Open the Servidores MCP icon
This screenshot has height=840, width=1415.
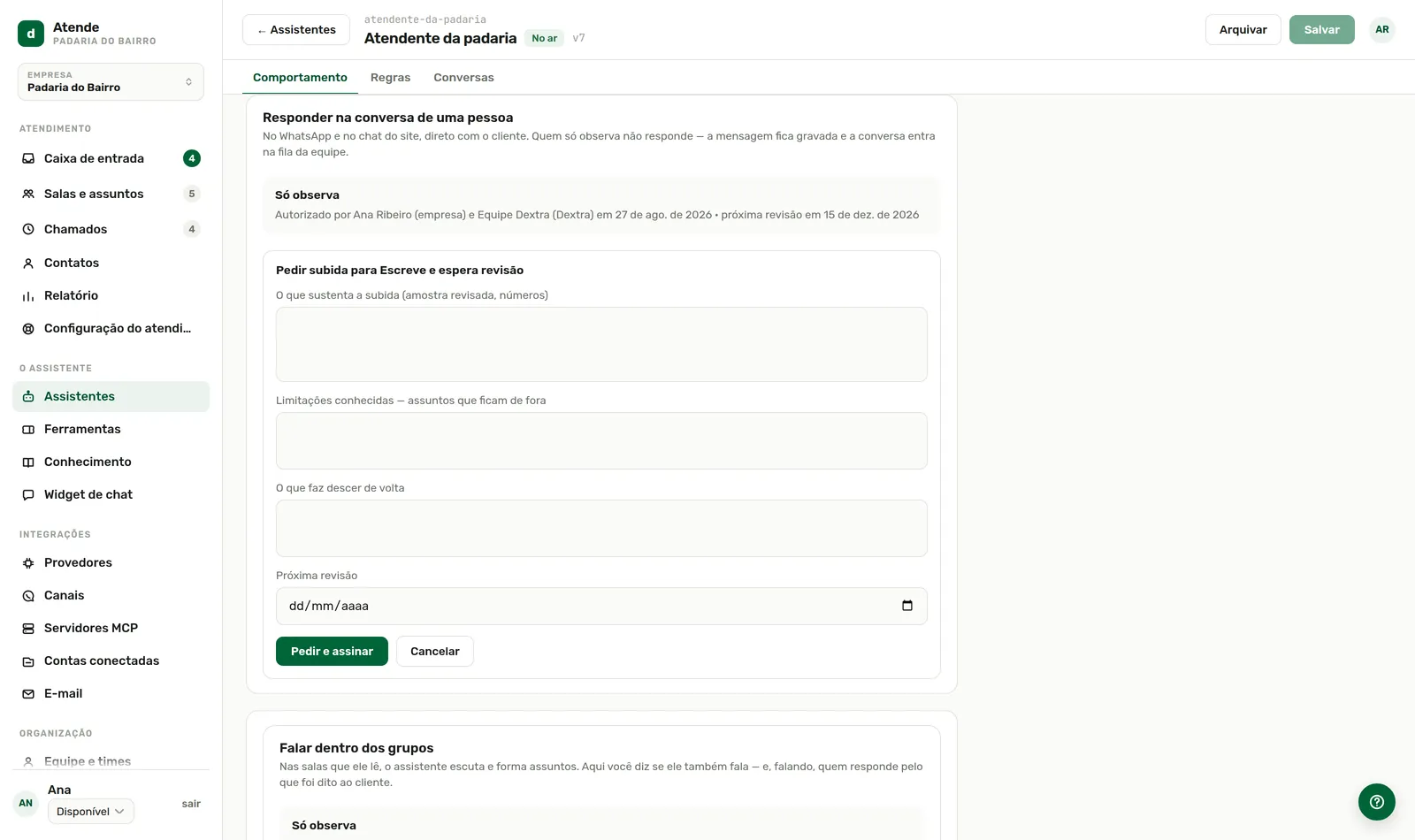[x=28, y=628]
